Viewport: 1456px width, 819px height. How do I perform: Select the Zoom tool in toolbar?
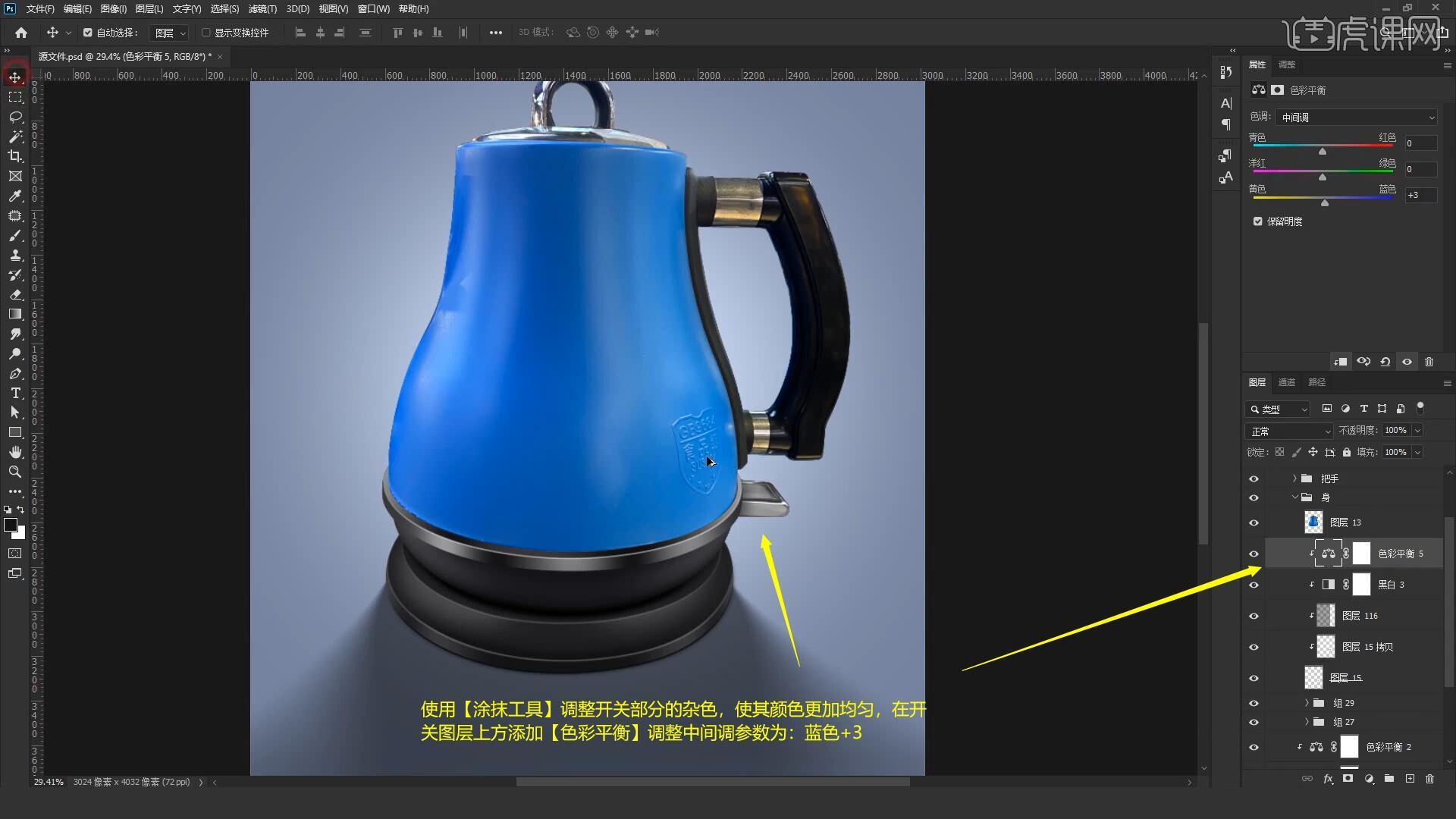click(x=15, y=472)
